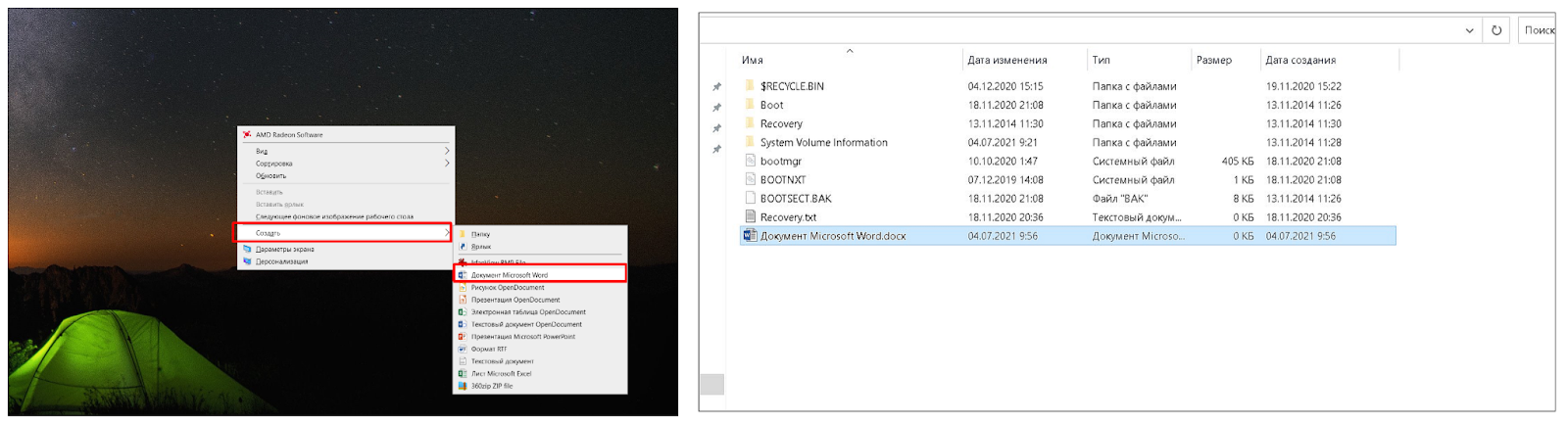The image size is (1568, 424).
Task: Click the Параметры экрана display icon
Action: [247, 250]
